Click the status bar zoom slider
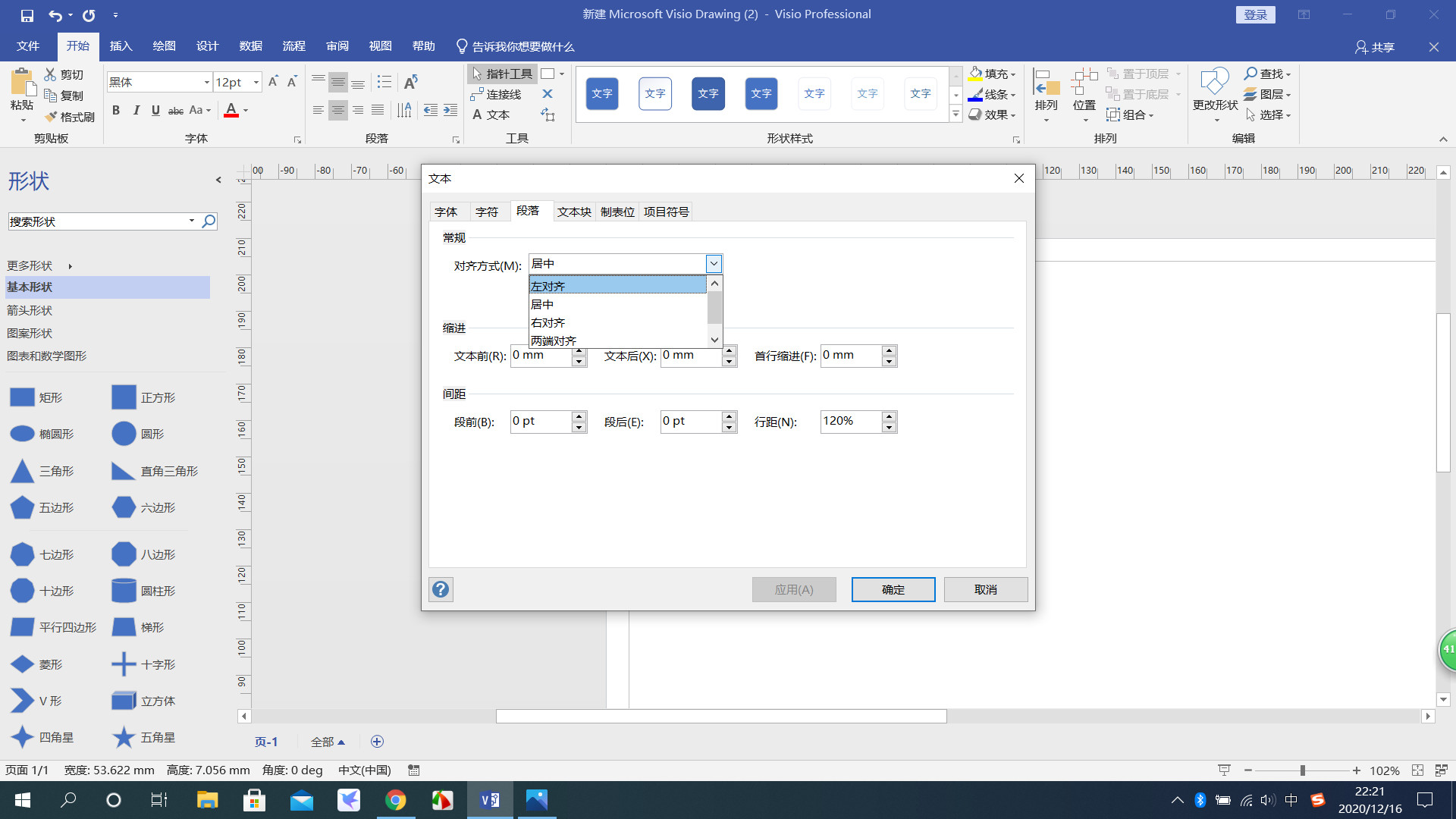This screenshot has width=1456, height=819. tap(1302, 770)
